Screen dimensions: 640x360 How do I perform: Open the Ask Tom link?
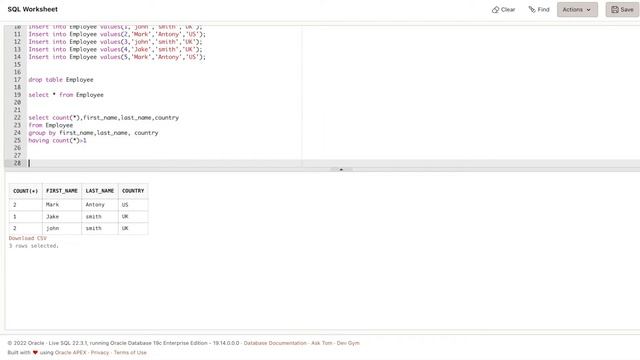[x=322, y=343]
